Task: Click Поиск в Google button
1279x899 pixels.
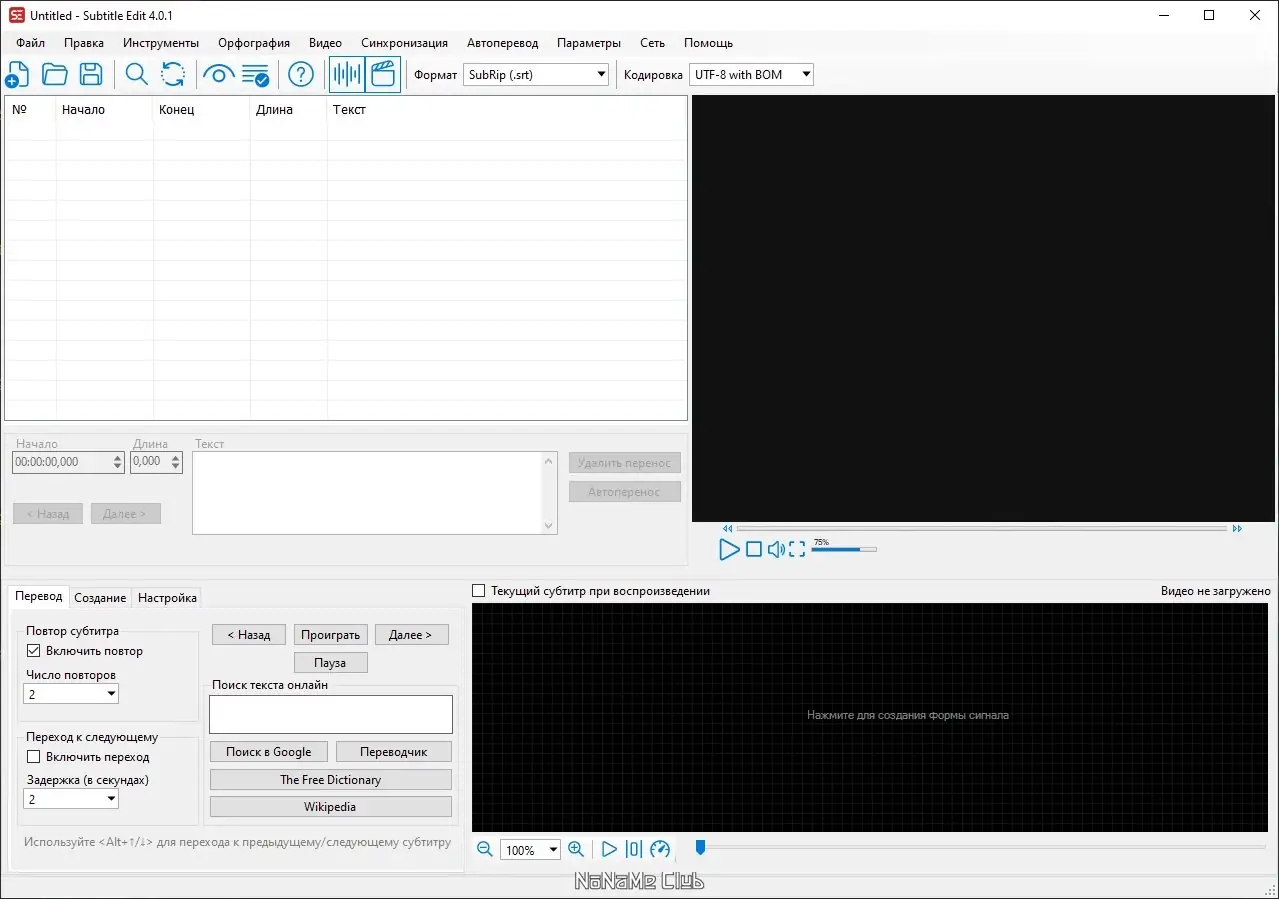Action: point(268,752)
